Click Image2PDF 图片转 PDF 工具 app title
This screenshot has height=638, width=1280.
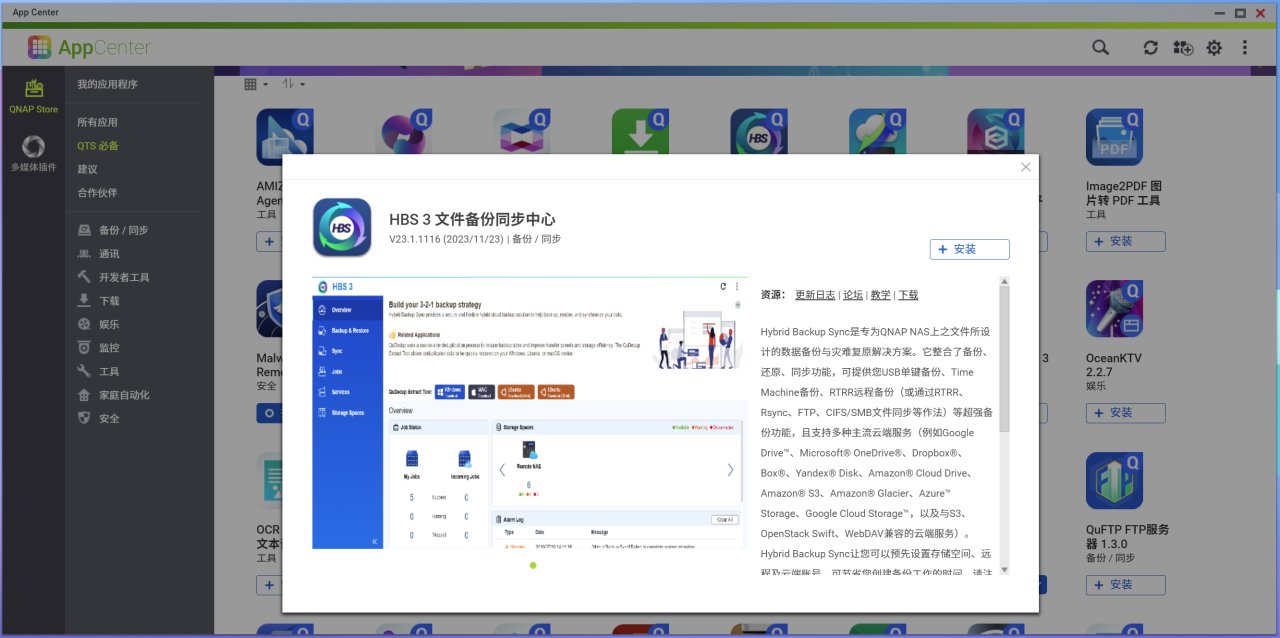tap(1123, 193)
